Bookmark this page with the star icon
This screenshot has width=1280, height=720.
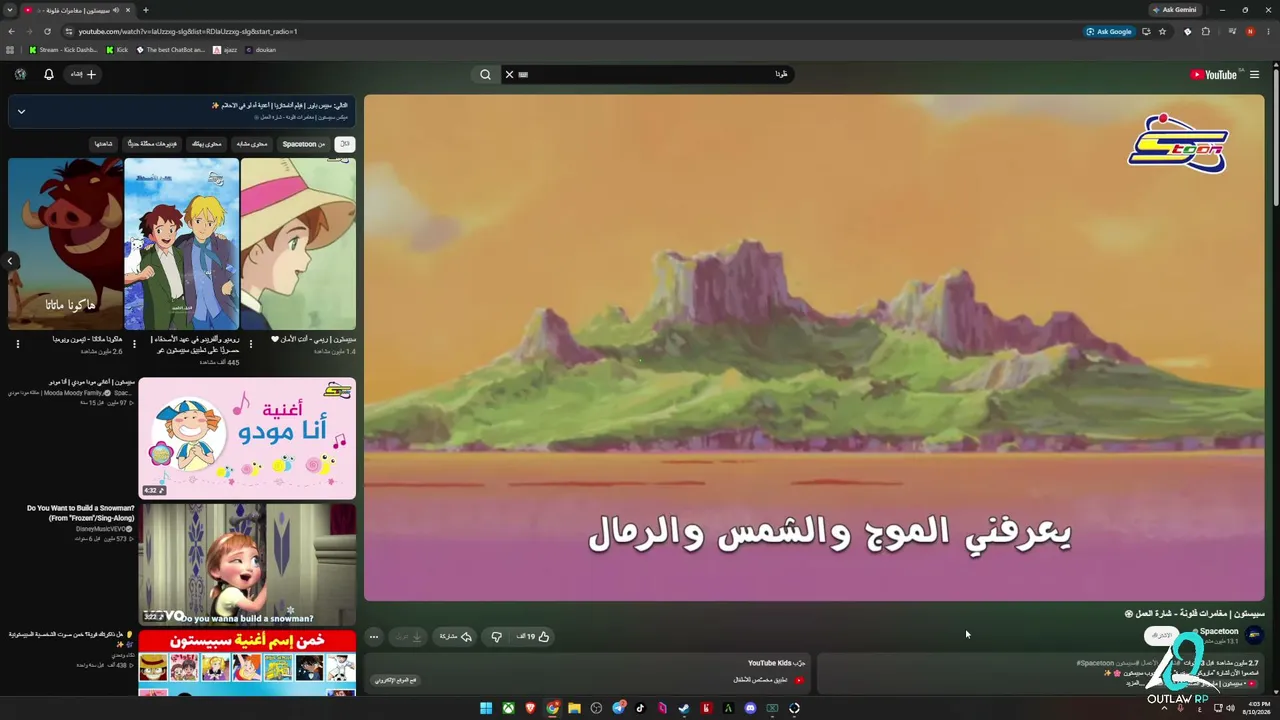(1162, 31)
